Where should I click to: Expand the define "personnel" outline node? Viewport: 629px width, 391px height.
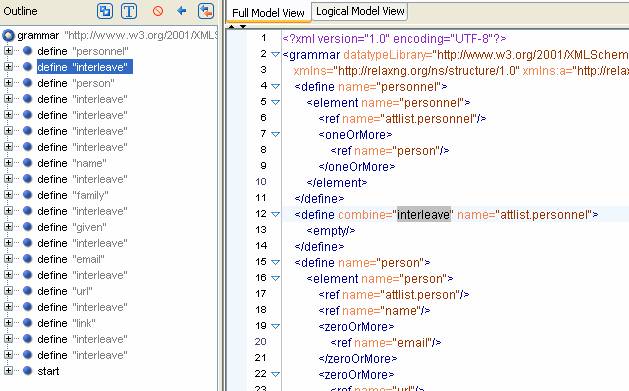pyautogui.click(x=8, y=51)
